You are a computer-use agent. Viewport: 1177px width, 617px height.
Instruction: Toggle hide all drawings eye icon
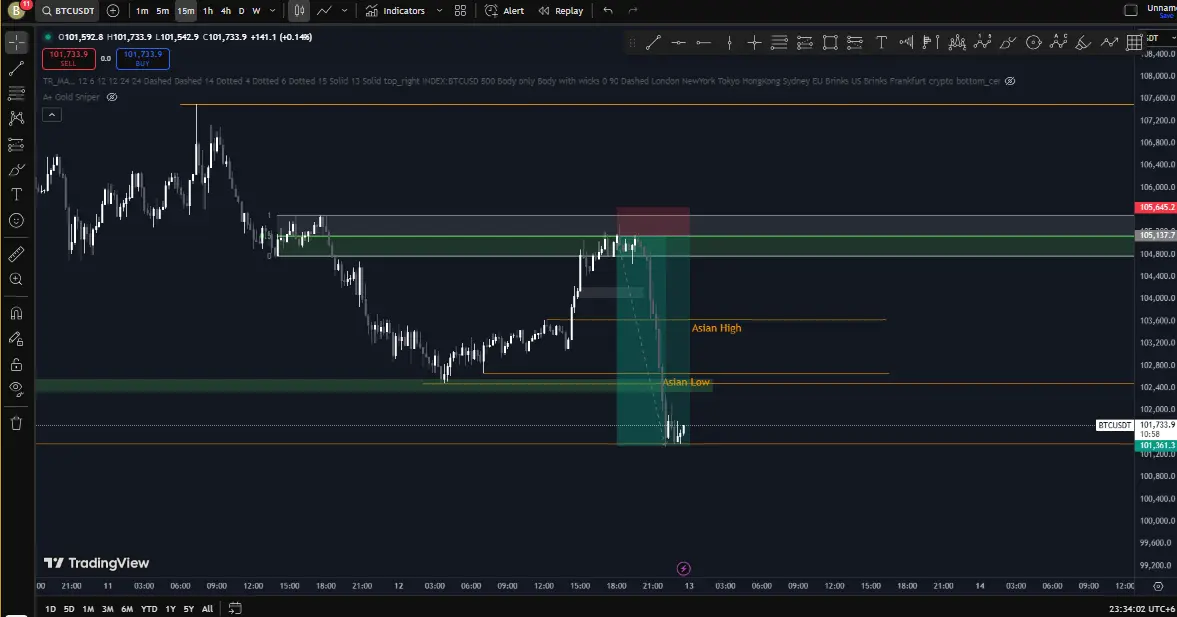point(17,390)
